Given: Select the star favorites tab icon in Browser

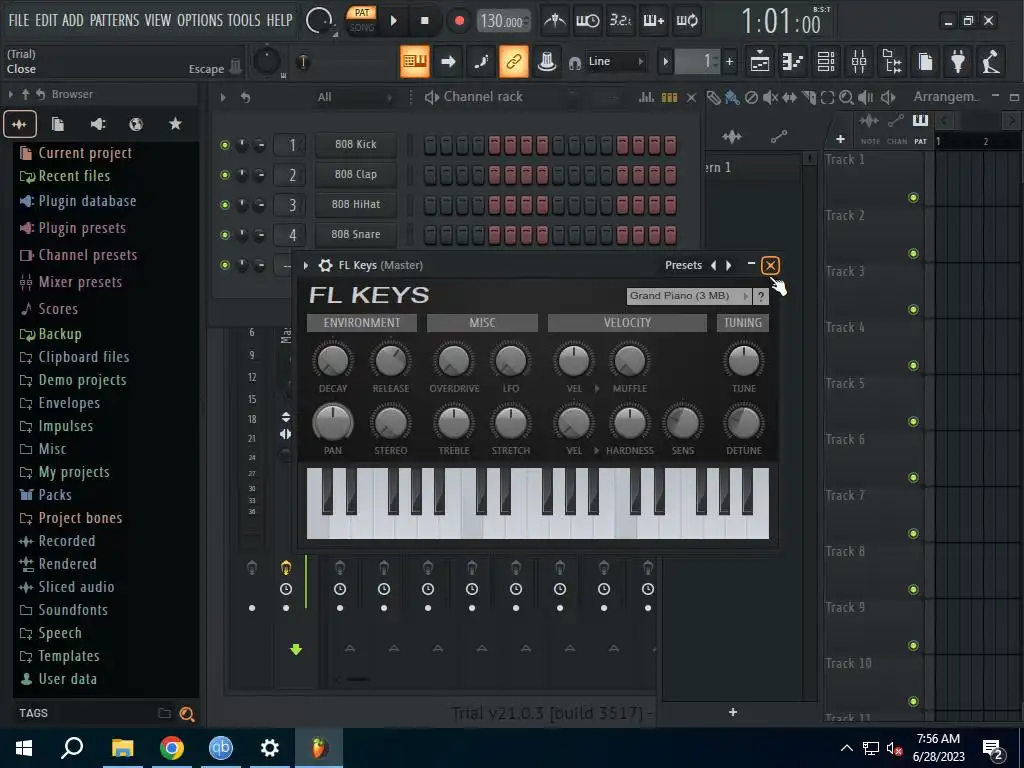Looking at the screenshot, I should point(175,123).
